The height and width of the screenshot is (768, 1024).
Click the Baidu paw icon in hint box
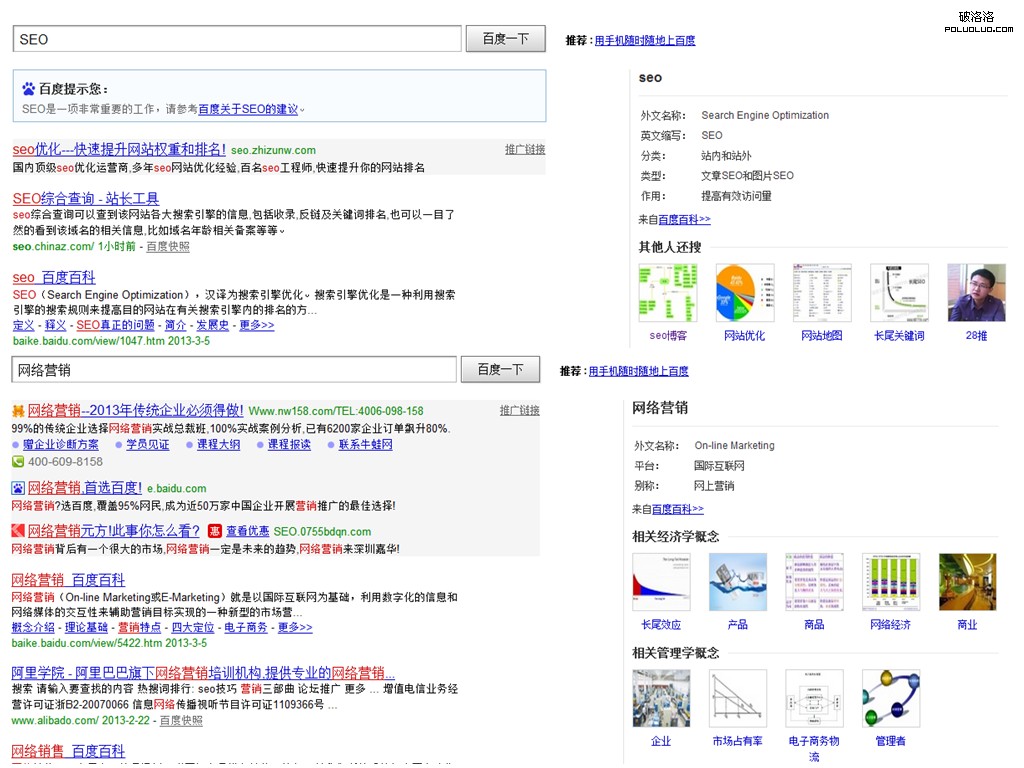tap(28, 89)
